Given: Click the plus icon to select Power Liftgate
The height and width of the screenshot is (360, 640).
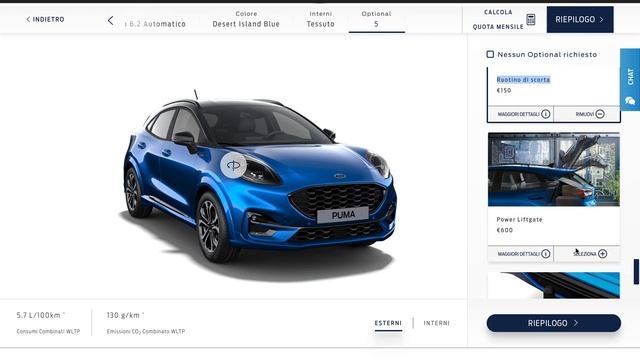Looking at the screenshot, I should [602, 254].
